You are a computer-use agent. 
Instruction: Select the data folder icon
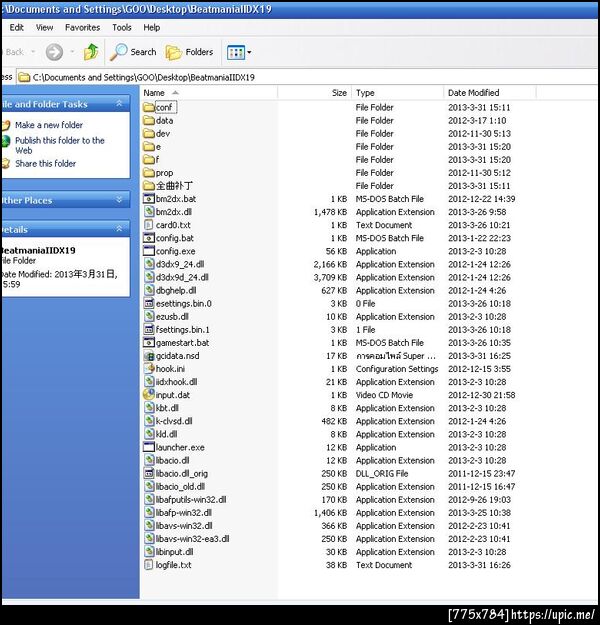(x=149, y=120)
